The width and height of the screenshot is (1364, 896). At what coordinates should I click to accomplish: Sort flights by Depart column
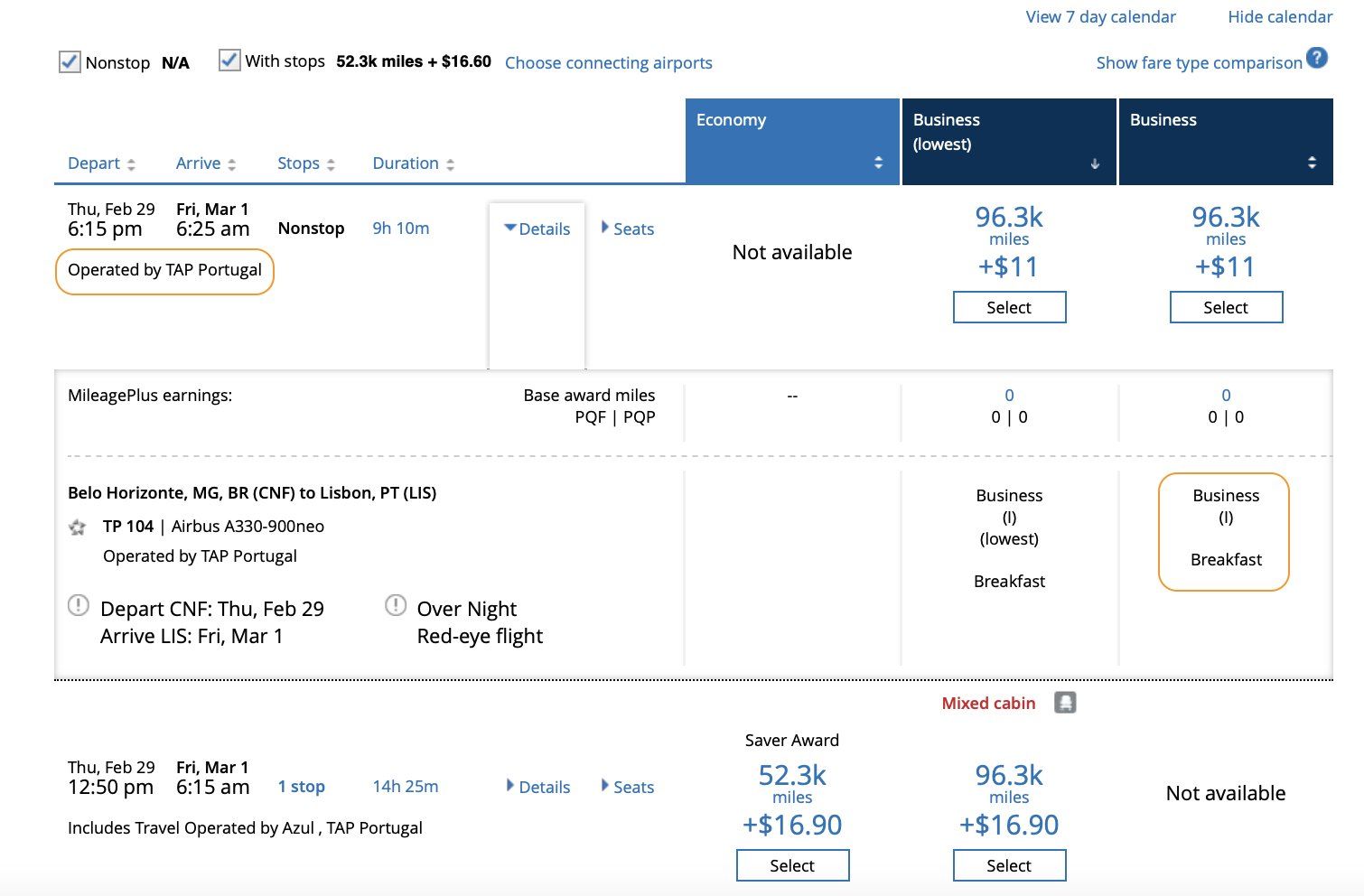pos(101,163)
